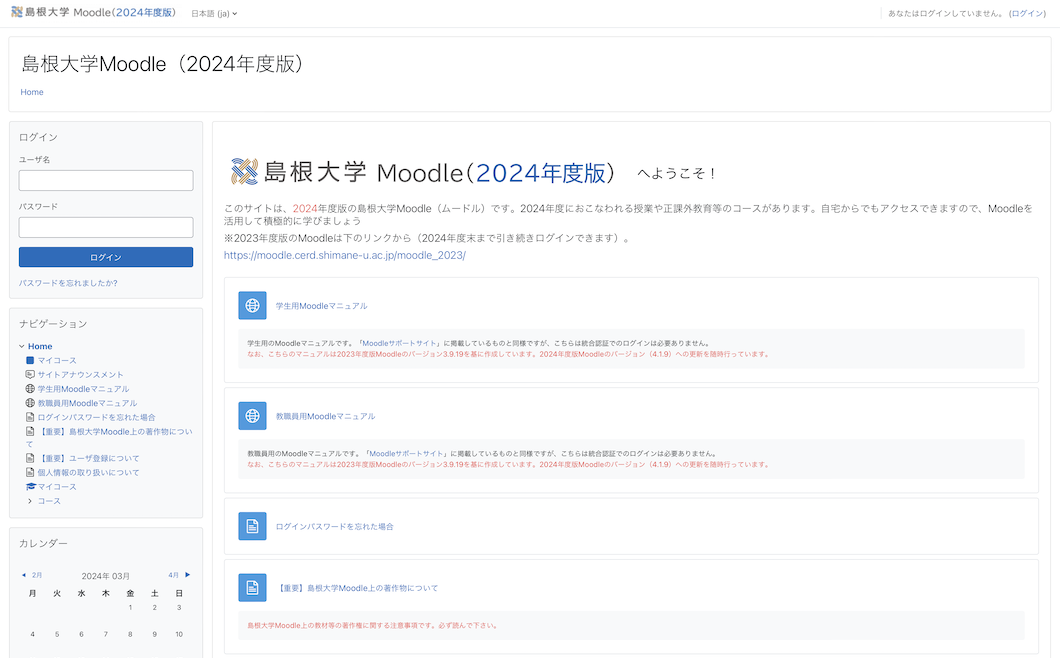Open Moodleサポートサイト link in the 学生用 manual description
This screenshot has width=1060, height=658.
400,344
